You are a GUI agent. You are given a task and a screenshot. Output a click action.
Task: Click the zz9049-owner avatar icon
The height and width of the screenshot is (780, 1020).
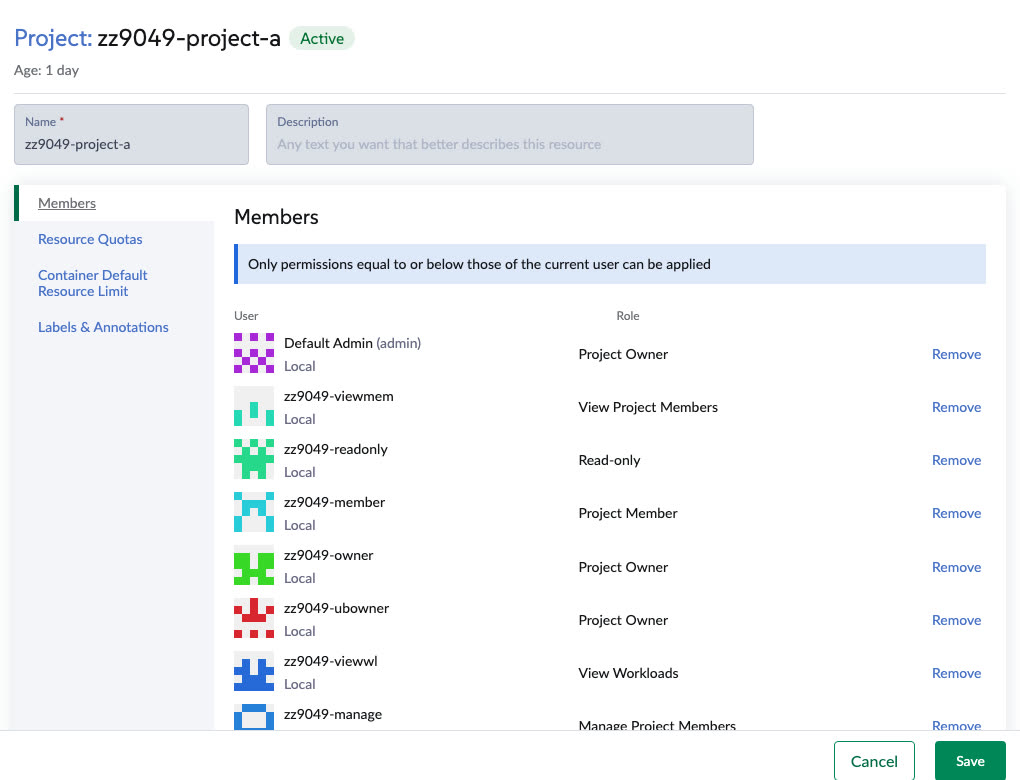tap(254, 565)
